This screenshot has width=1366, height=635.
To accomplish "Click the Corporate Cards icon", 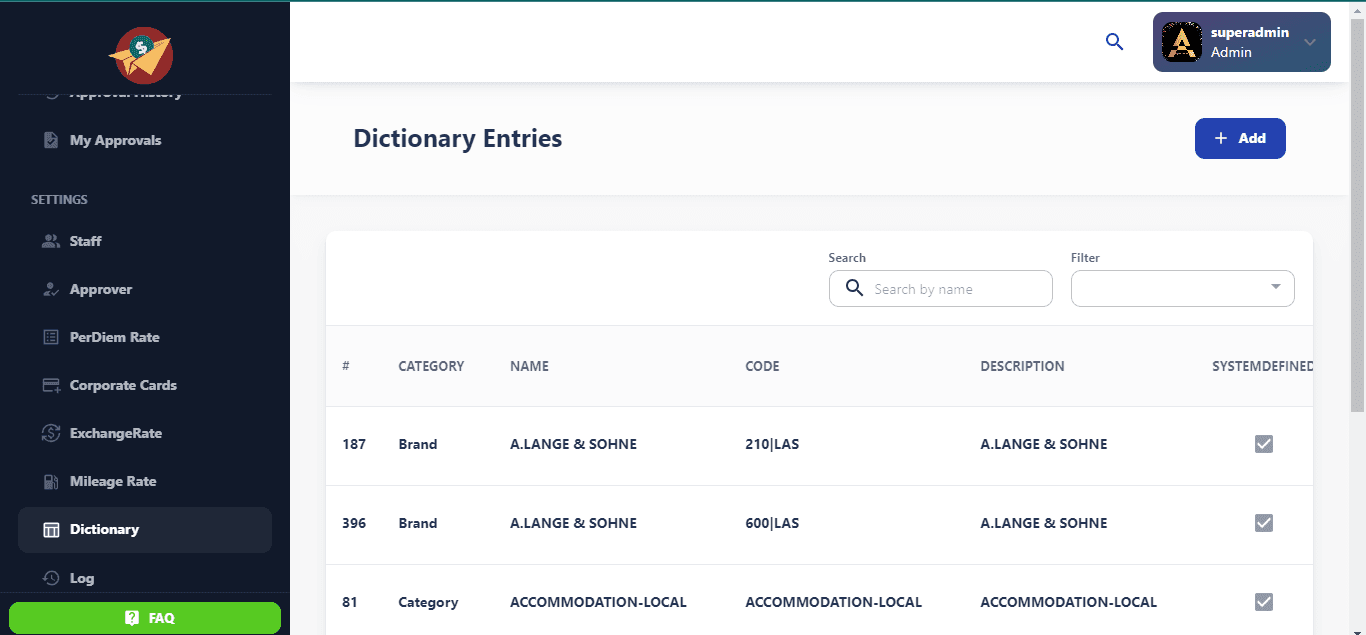I will [x=51, y=385].
